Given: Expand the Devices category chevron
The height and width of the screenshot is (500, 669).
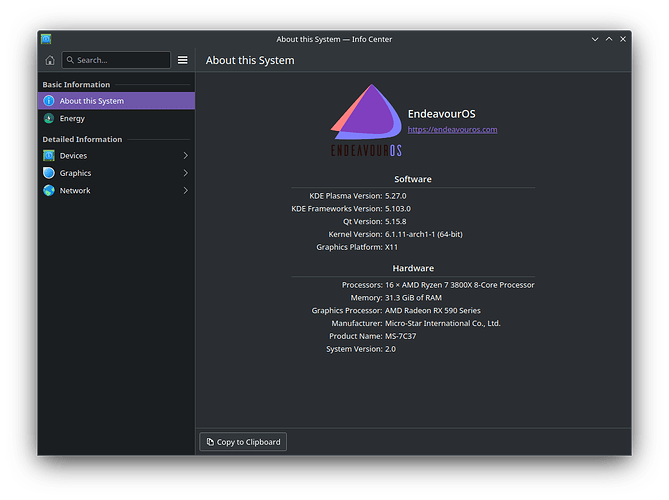Looking at the screenshot, I should 186,155.
